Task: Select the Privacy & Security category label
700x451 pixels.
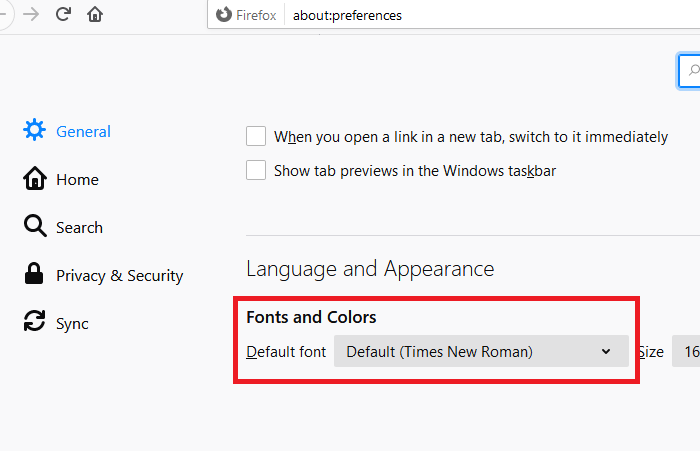Action: tap(119, 276)
